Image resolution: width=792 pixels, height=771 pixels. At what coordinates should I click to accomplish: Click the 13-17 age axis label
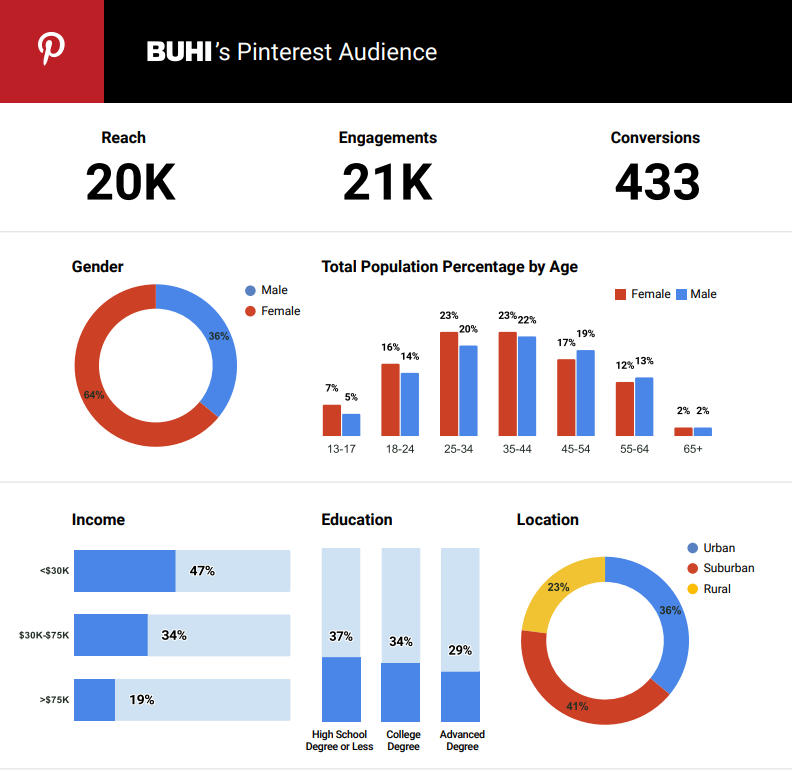coord(341,449)
